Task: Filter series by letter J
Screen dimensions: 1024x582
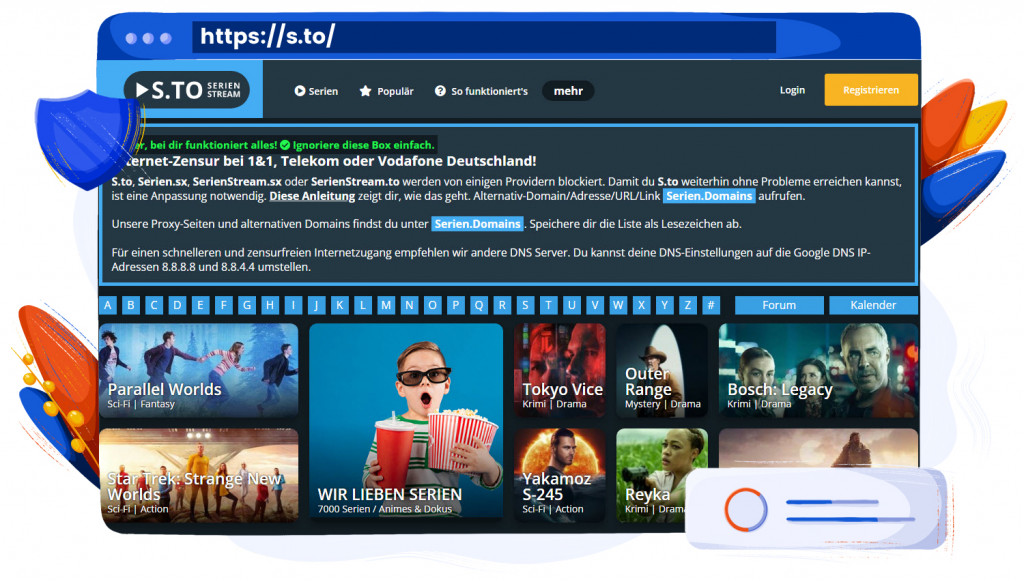Action: pyautogui.click(x=317, y=305)
